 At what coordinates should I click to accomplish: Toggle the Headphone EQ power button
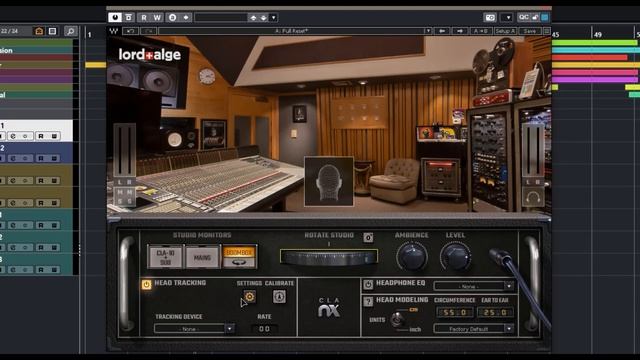(368, 284)
